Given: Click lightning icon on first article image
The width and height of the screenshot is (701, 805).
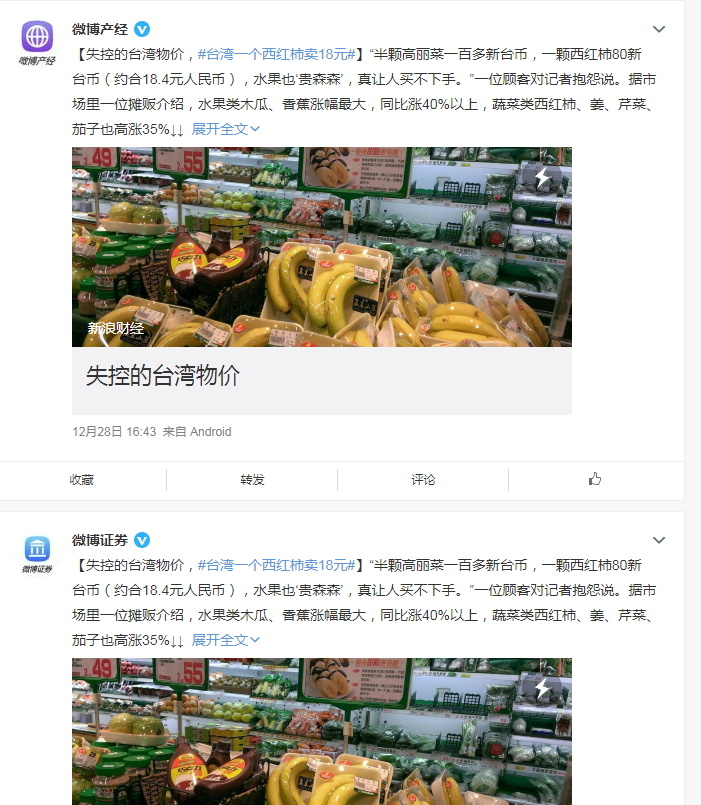Looking at the screenshot, I should pyautogui.click(x=542, y=177).
